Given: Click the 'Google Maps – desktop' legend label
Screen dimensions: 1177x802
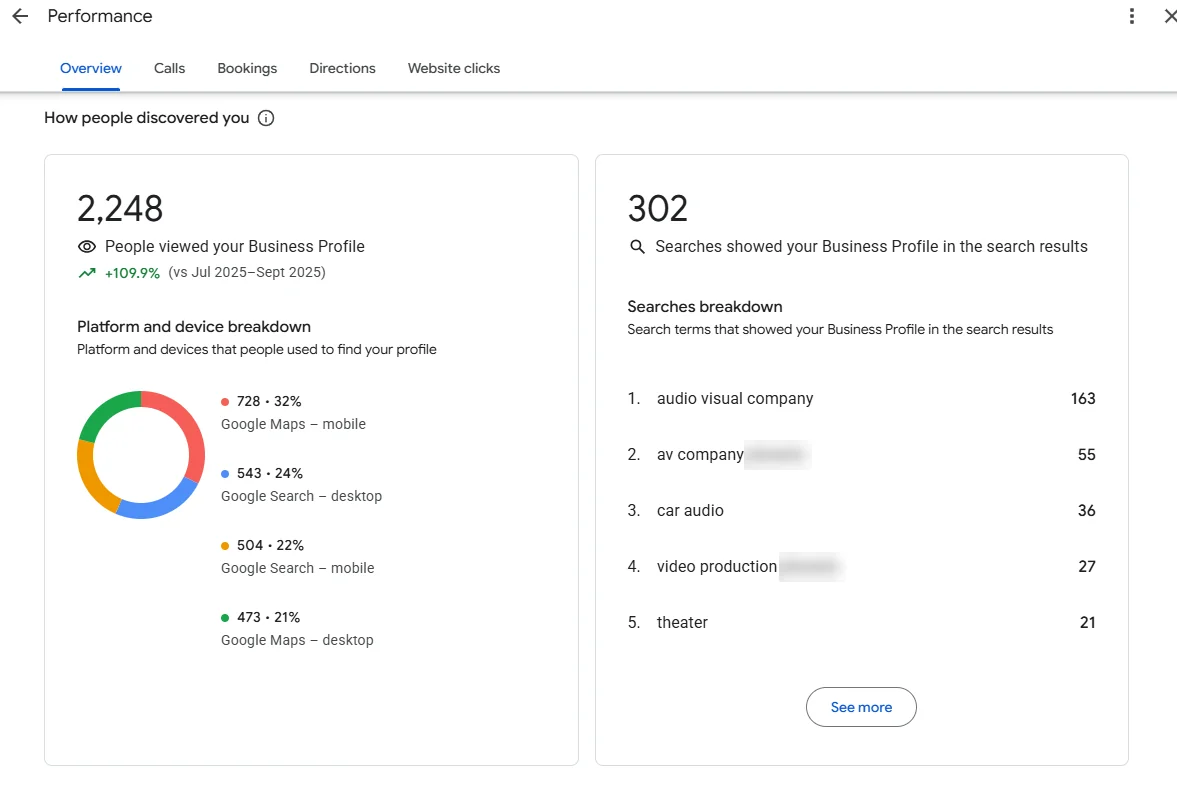Looking at the screenshot, I should [x=297, y=641].
